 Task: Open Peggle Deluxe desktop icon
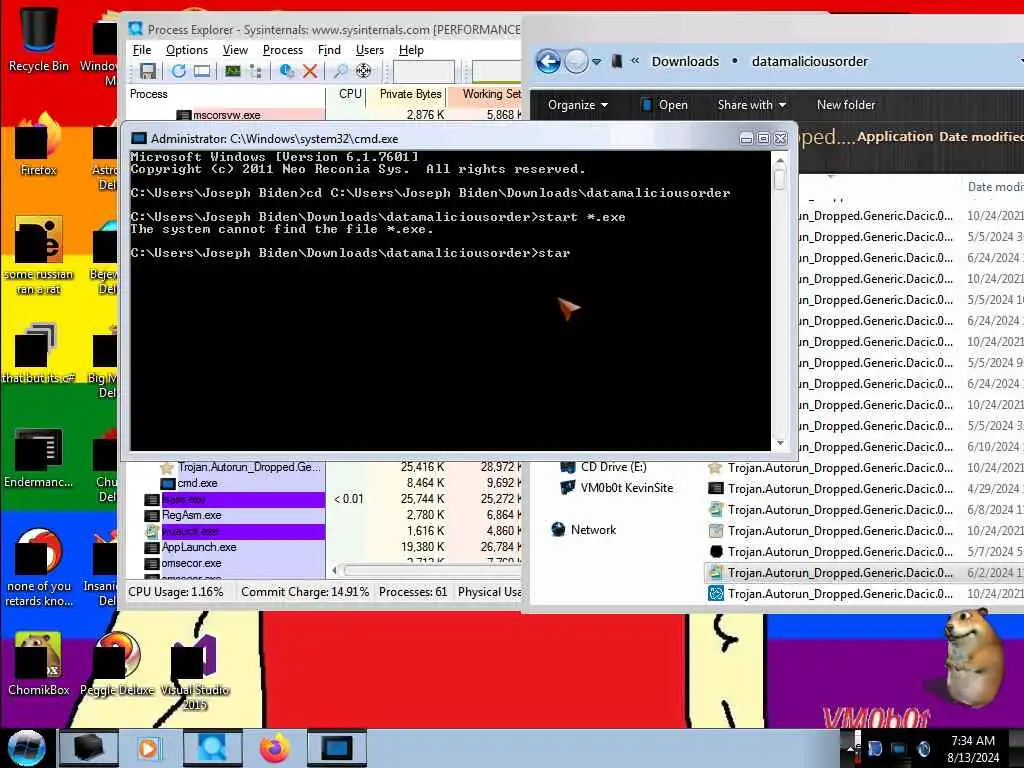point(118,664)
